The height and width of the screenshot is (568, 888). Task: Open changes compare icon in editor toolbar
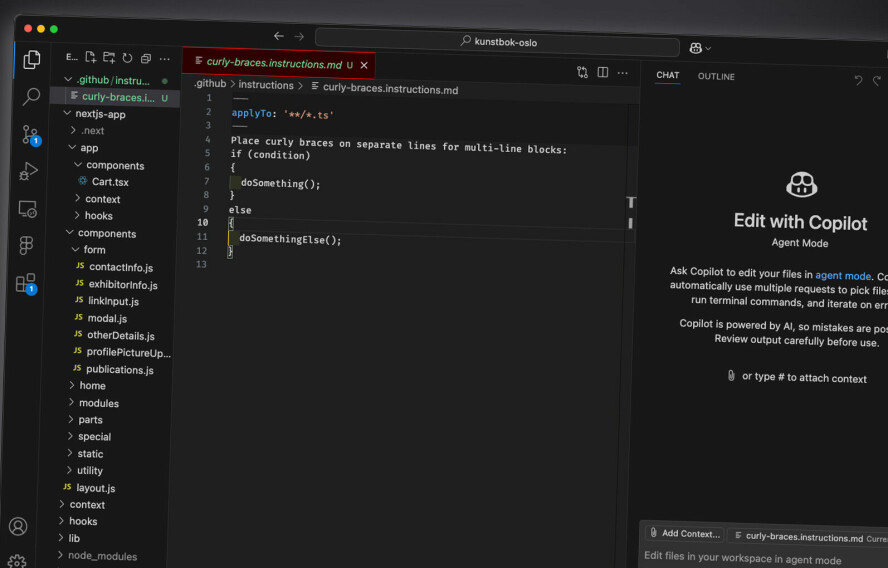click(x=582, y=72)
